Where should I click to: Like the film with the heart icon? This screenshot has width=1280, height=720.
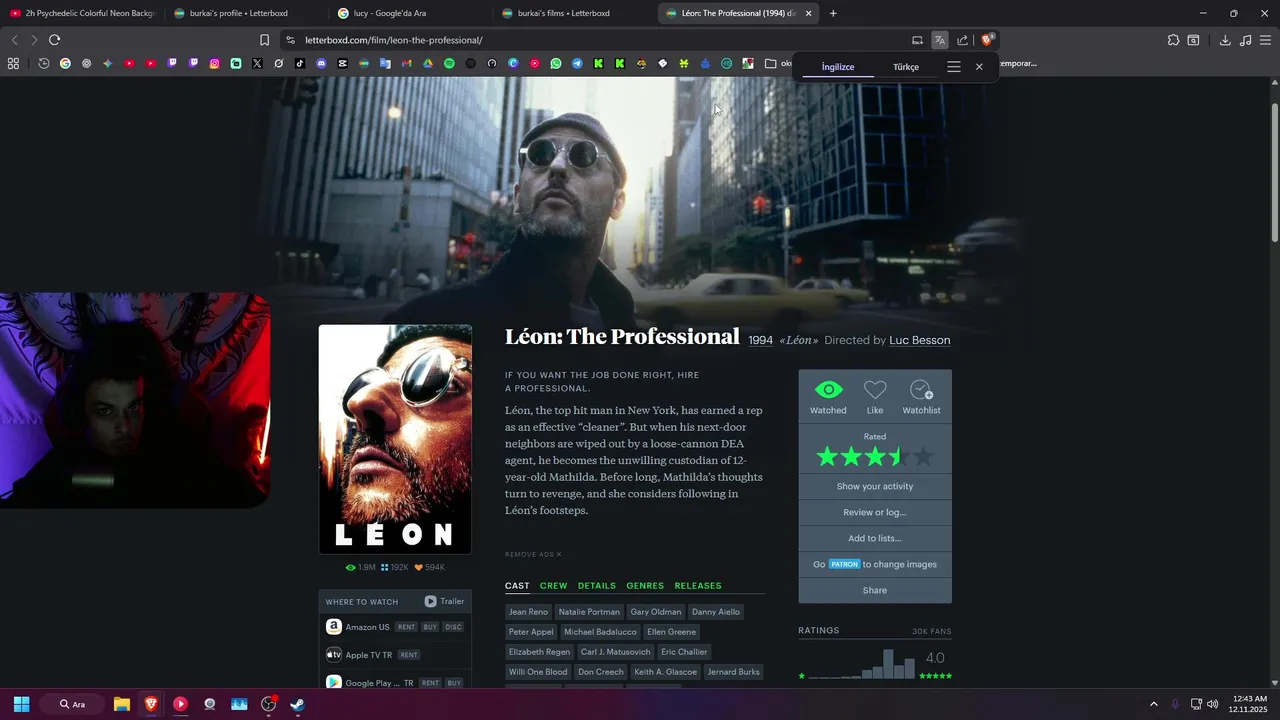coord(875,390)
